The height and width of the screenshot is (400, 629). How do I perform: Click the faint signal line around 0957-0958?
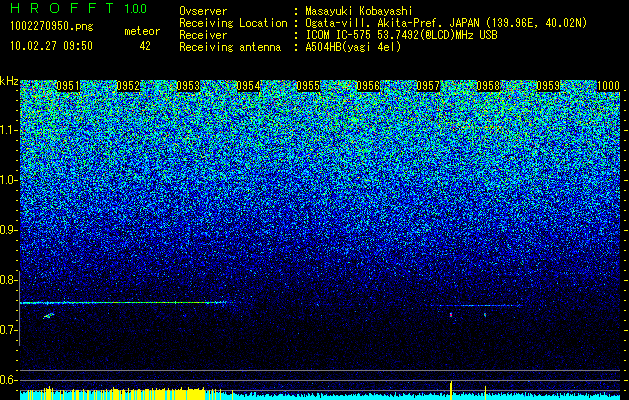475,306
